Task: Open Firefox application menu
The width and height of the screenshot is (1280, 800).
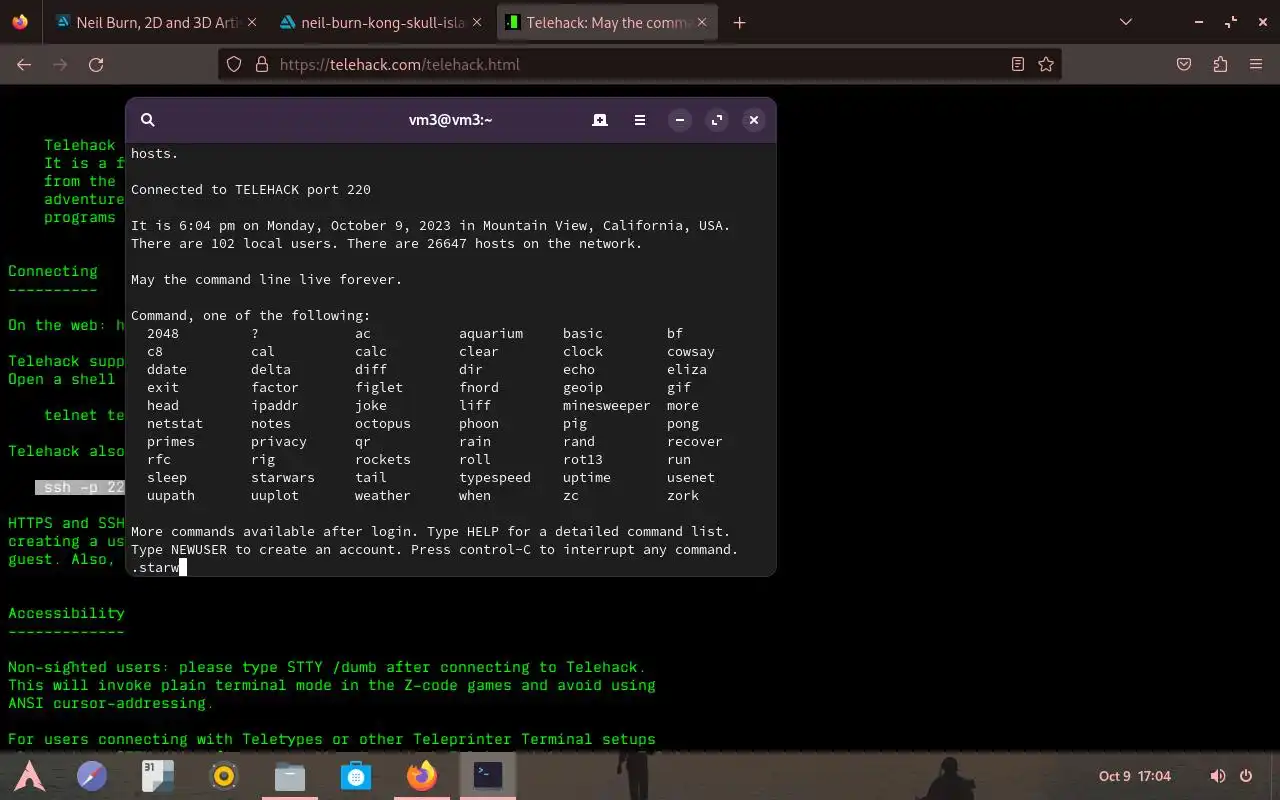Action: [x=1256, y=64]
